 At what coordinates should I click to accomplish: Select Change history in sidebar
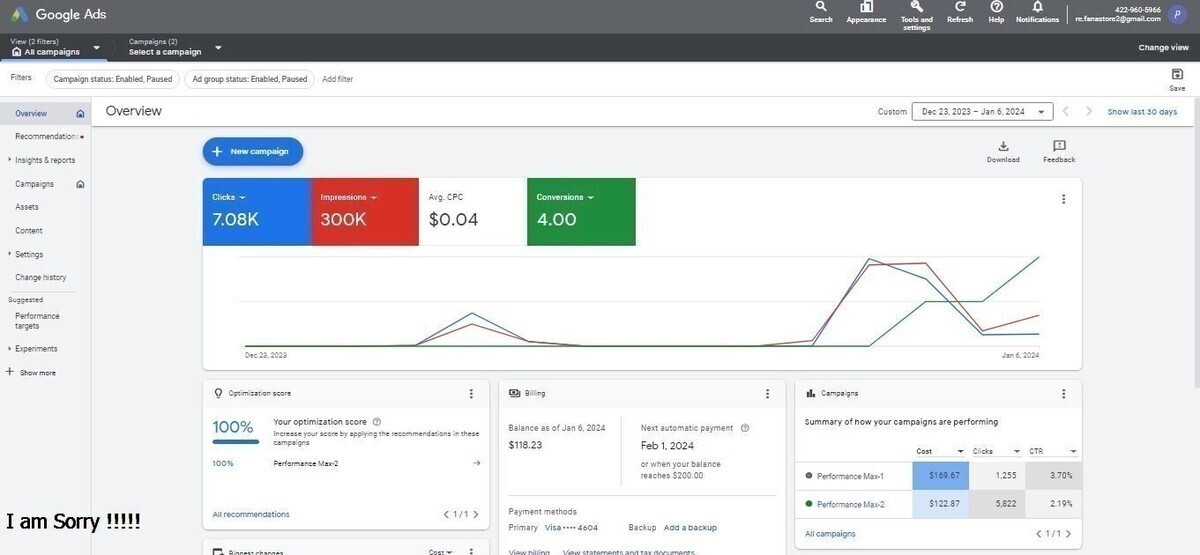tap(41, 277)
